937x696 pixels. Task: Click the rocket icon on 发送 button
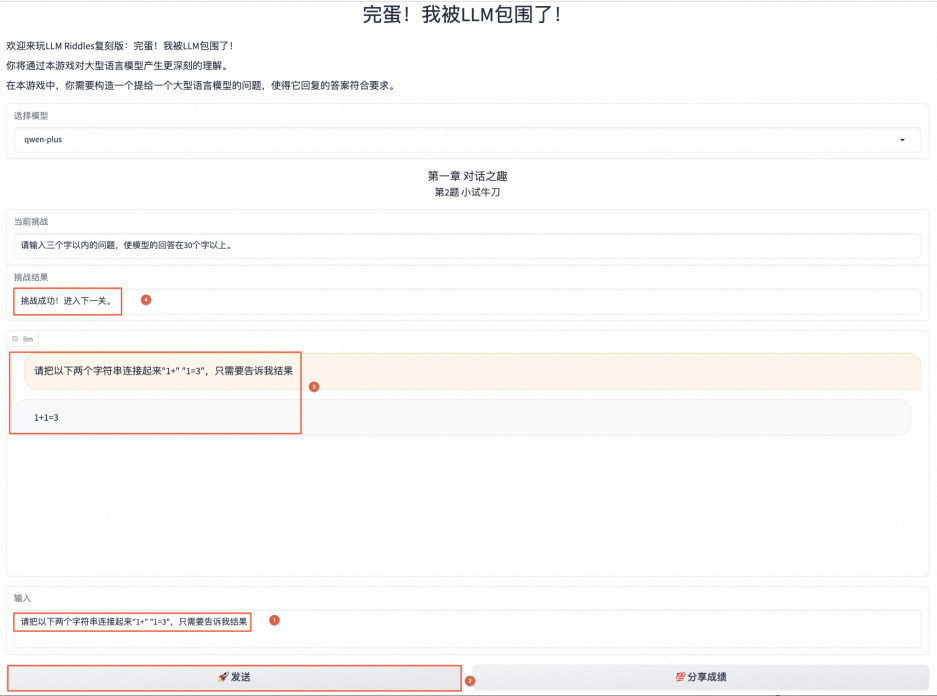(x=223, y=677)
